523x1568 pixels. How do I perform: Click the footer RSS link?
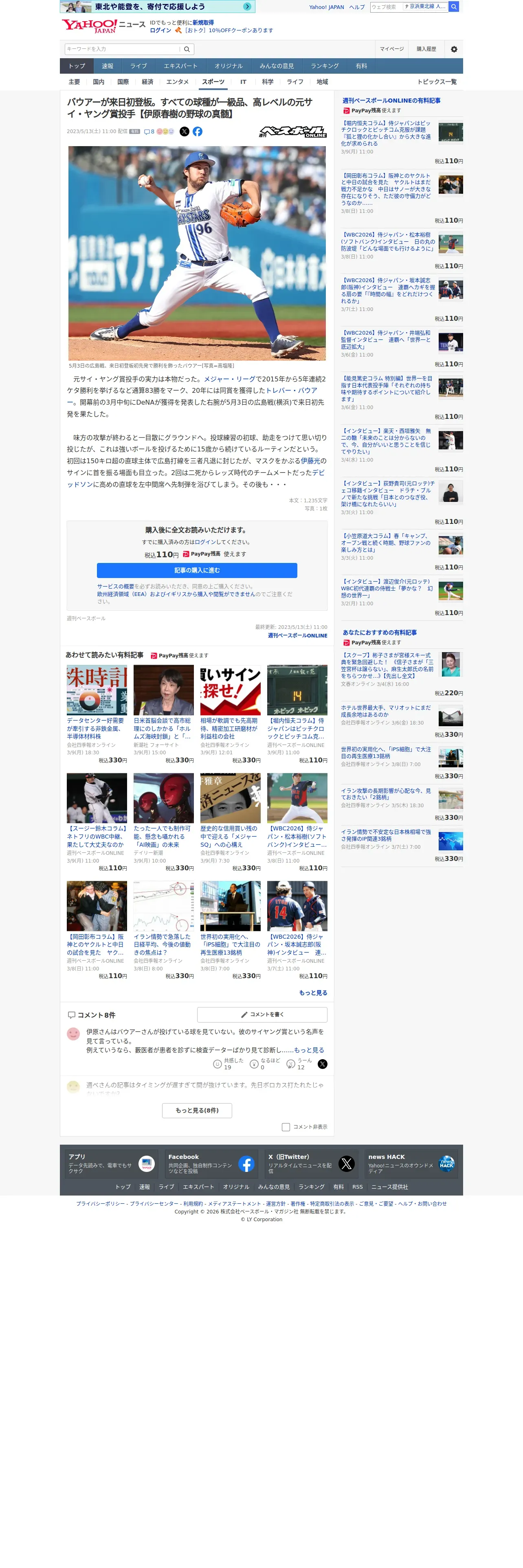(x=357, y=1186)
